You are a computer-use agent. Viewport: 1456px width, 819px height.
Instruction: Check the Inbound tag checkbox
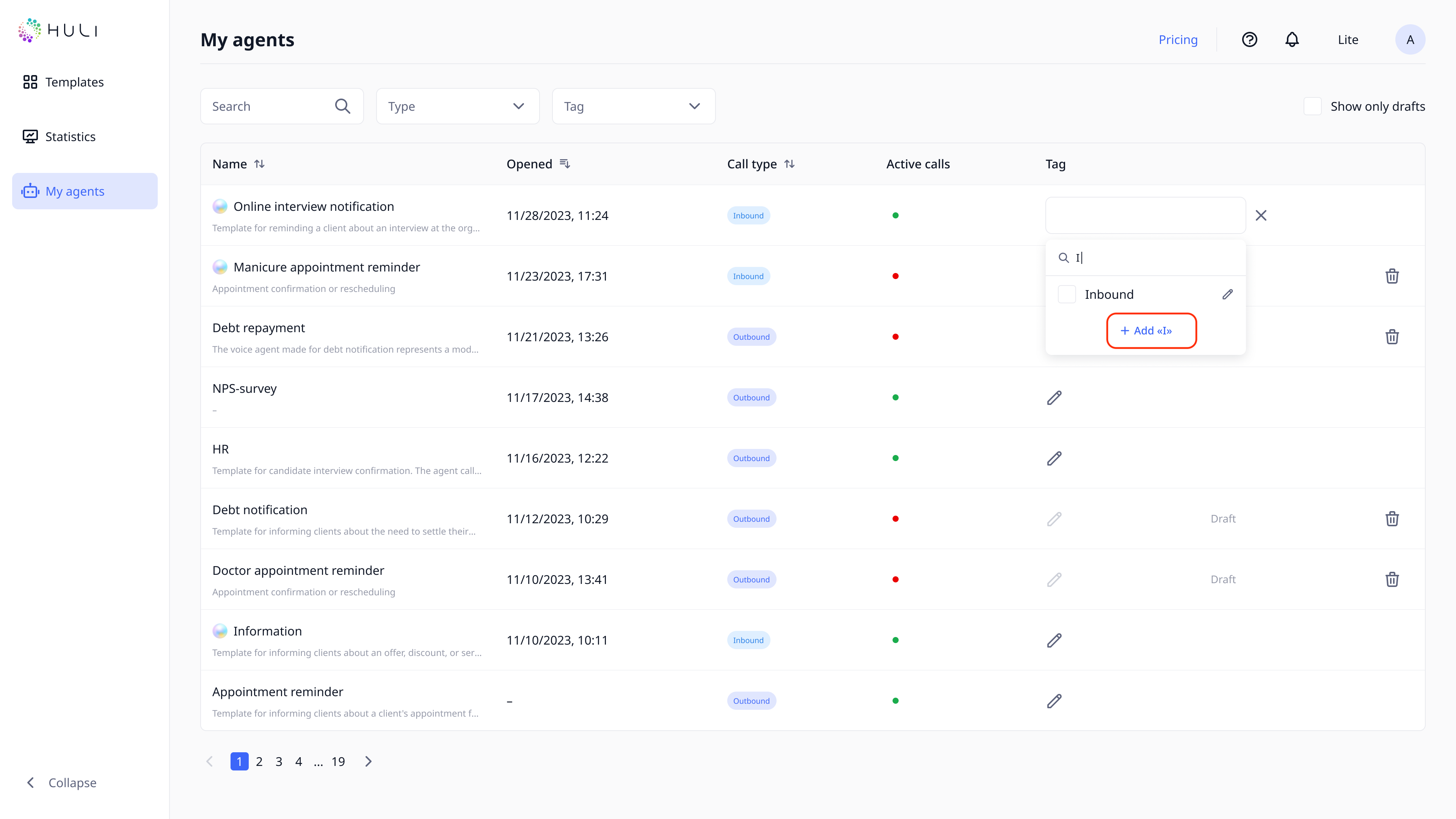point(1067,295)
